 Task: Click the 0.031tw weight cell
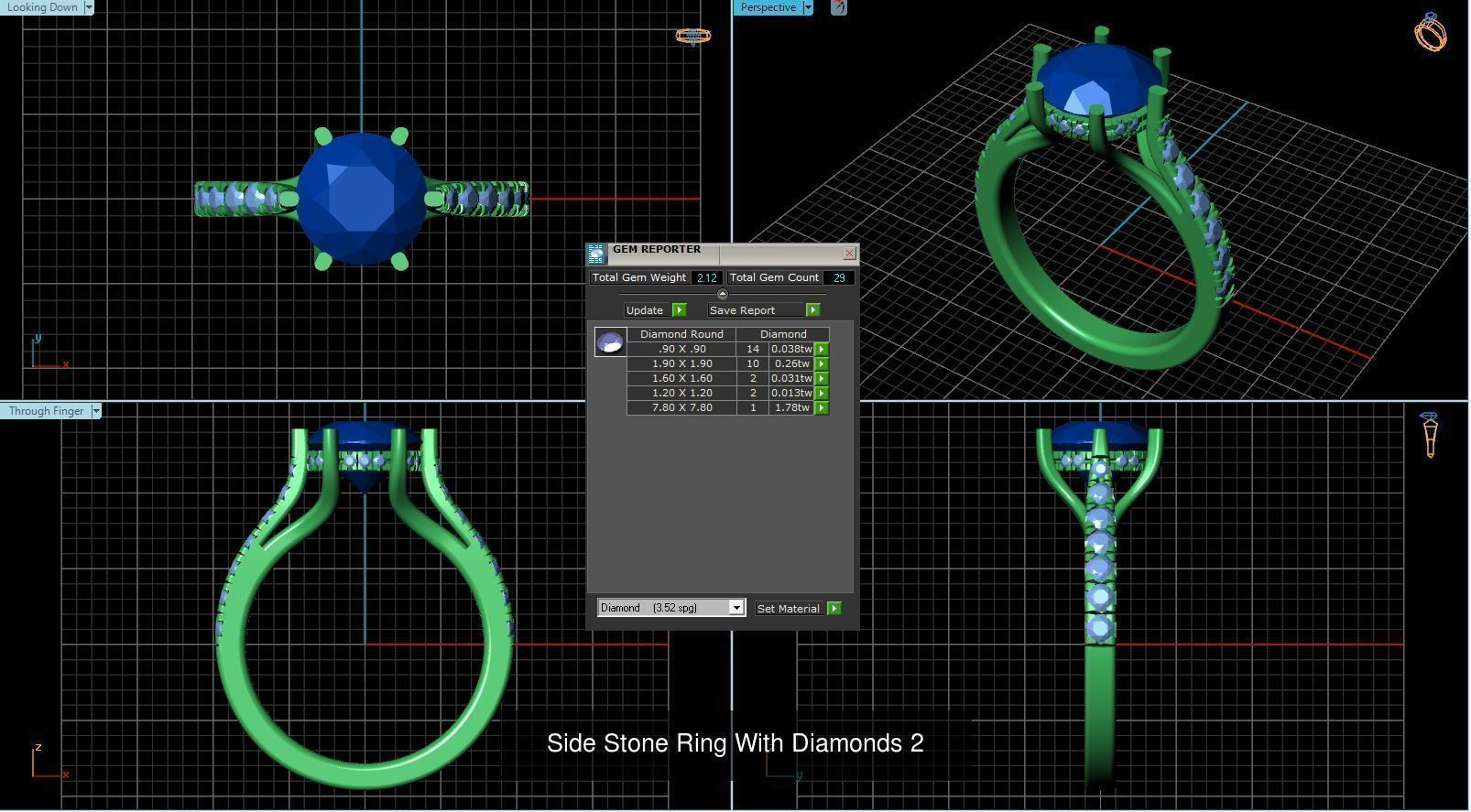(792, 378)
